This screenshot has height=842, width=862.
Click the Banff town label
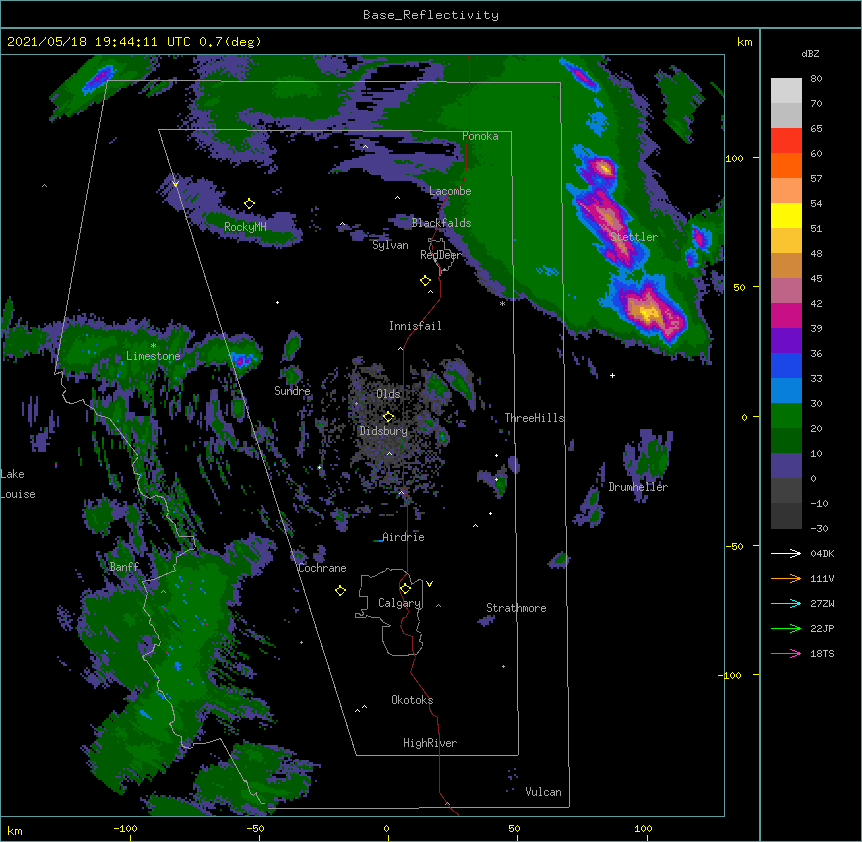click(124, 567)
